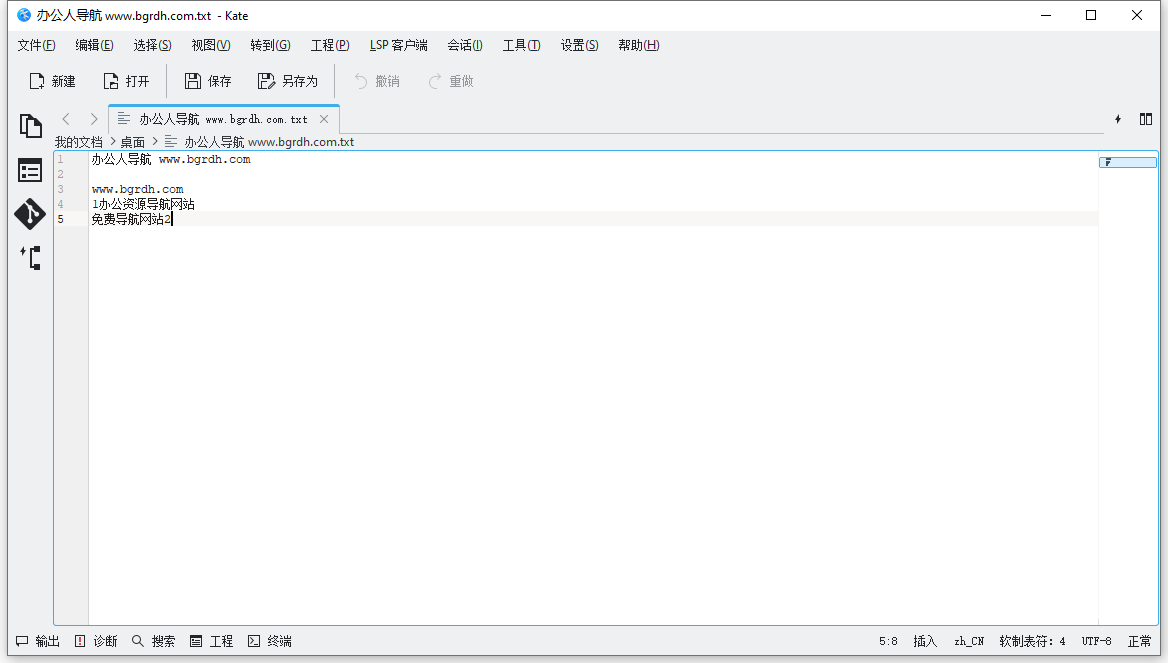This screenshot has width=1168, height=663.
Task: Open the LSP symbol outline sidebar icon
Action: (x=30, y=258)
